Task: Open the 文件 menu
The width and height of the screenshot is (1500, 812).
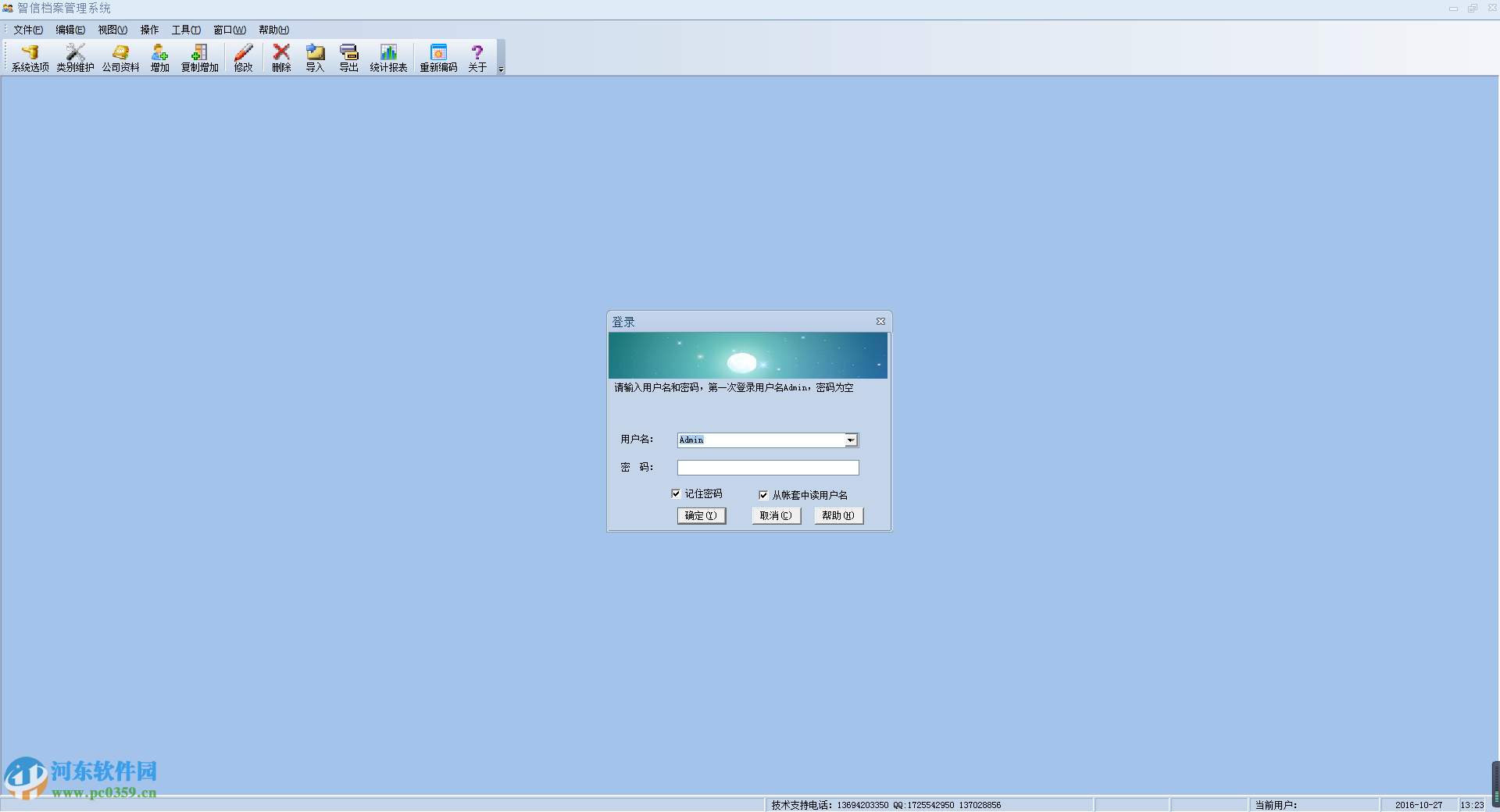Action: [x=28, y=30]
